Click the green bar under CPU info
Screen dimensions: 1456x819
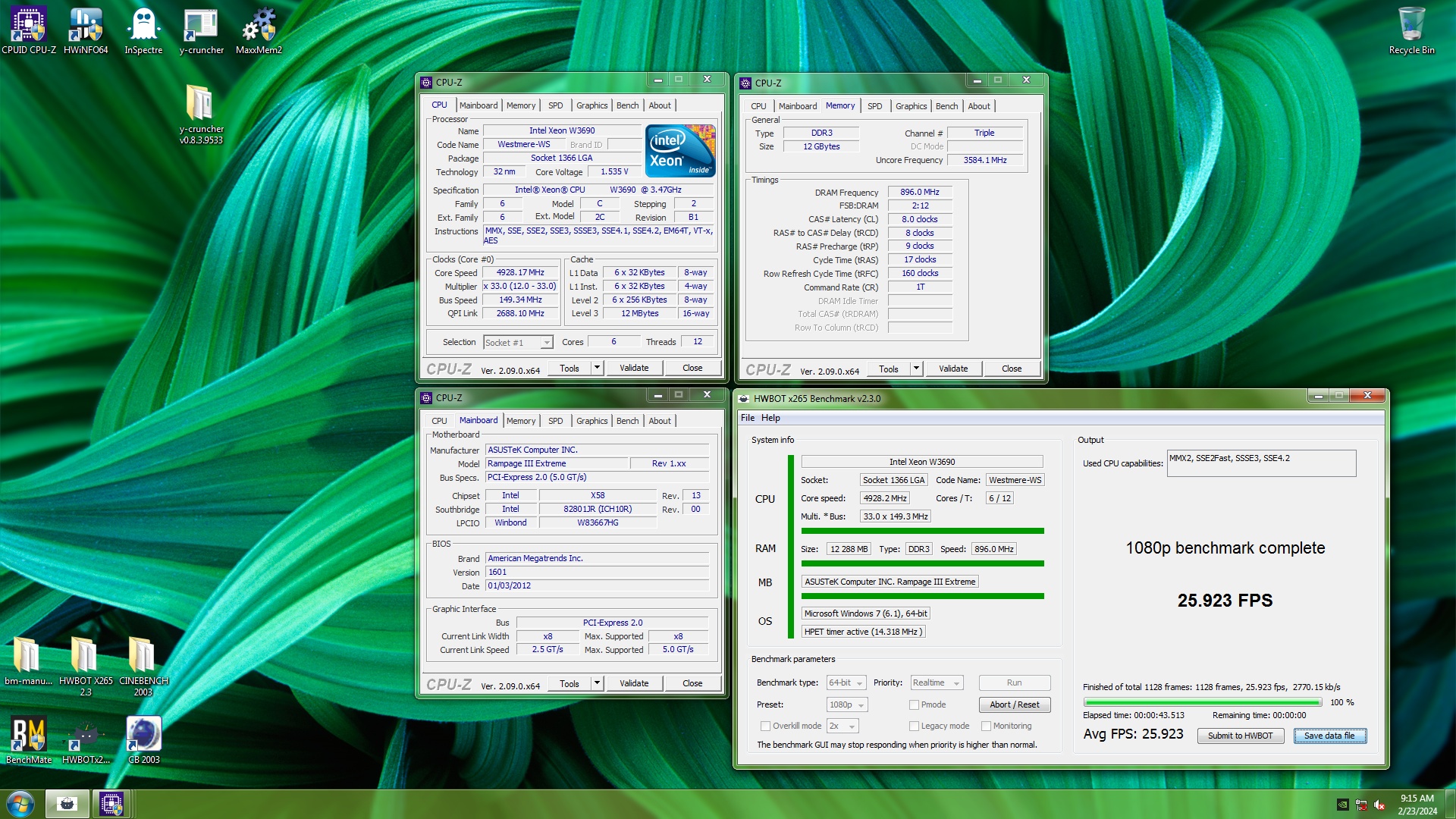(923, 531)
